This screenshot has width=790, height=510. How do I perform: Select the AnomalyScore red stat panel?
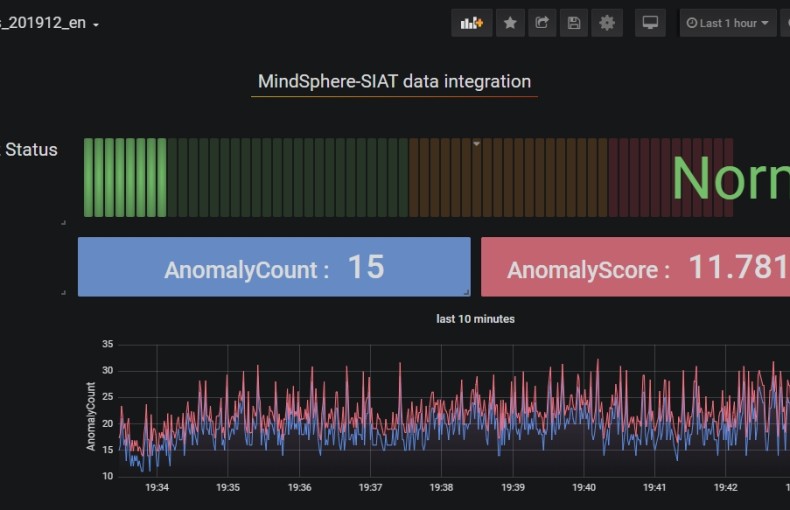tap(635, 267)
